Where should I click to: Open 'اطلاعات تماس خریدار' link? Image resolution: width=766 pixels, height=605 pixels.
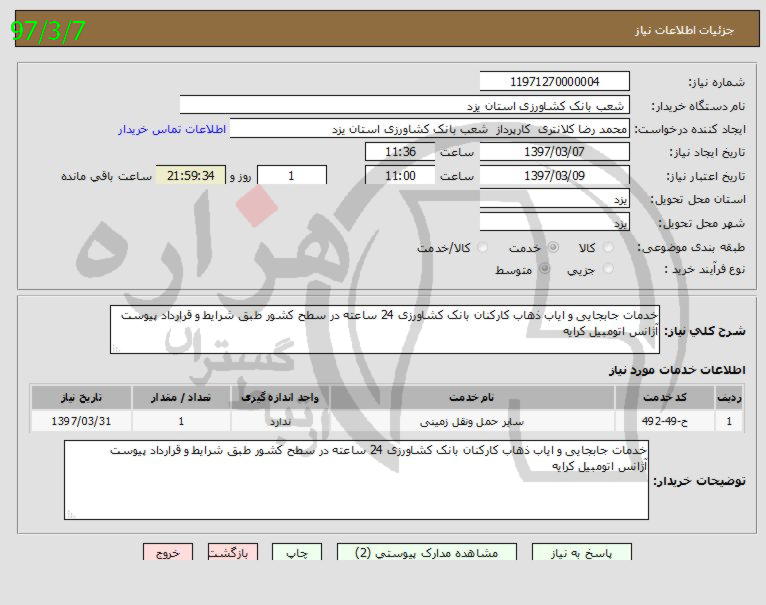point(172,130)
